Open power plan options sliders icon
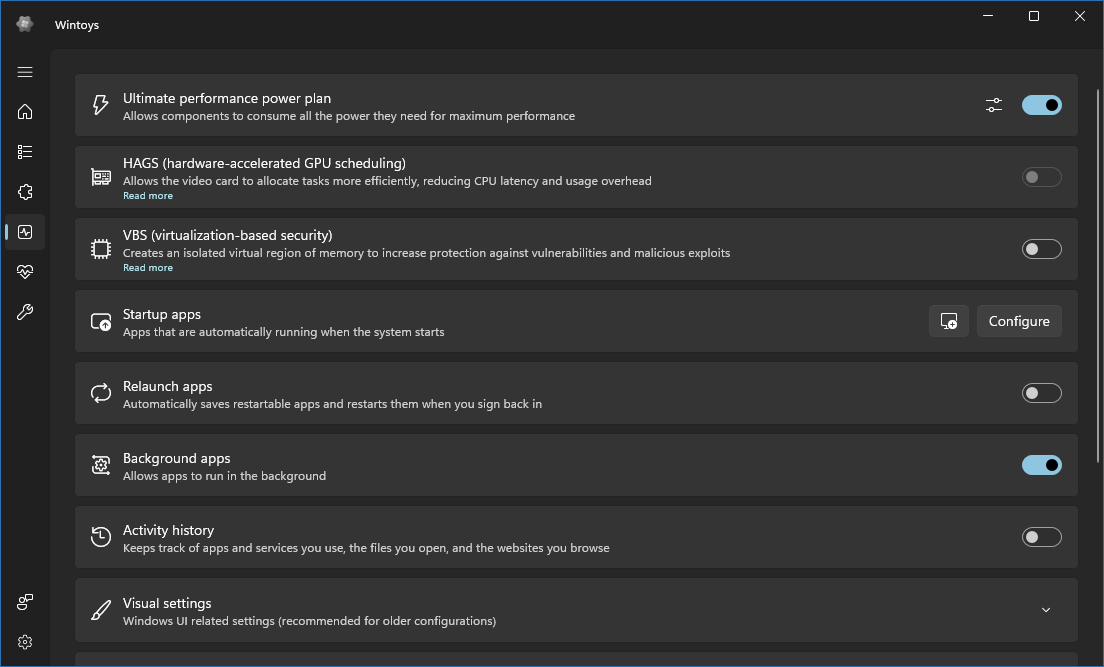The width and height of the screenshot is (1104, 667). click(x=993, y=105)
